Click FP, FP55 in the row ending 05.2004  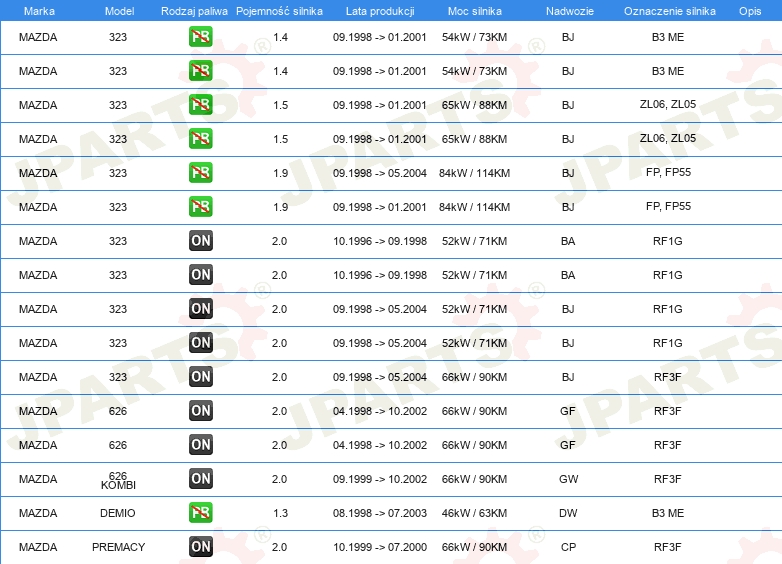[668, 173]
